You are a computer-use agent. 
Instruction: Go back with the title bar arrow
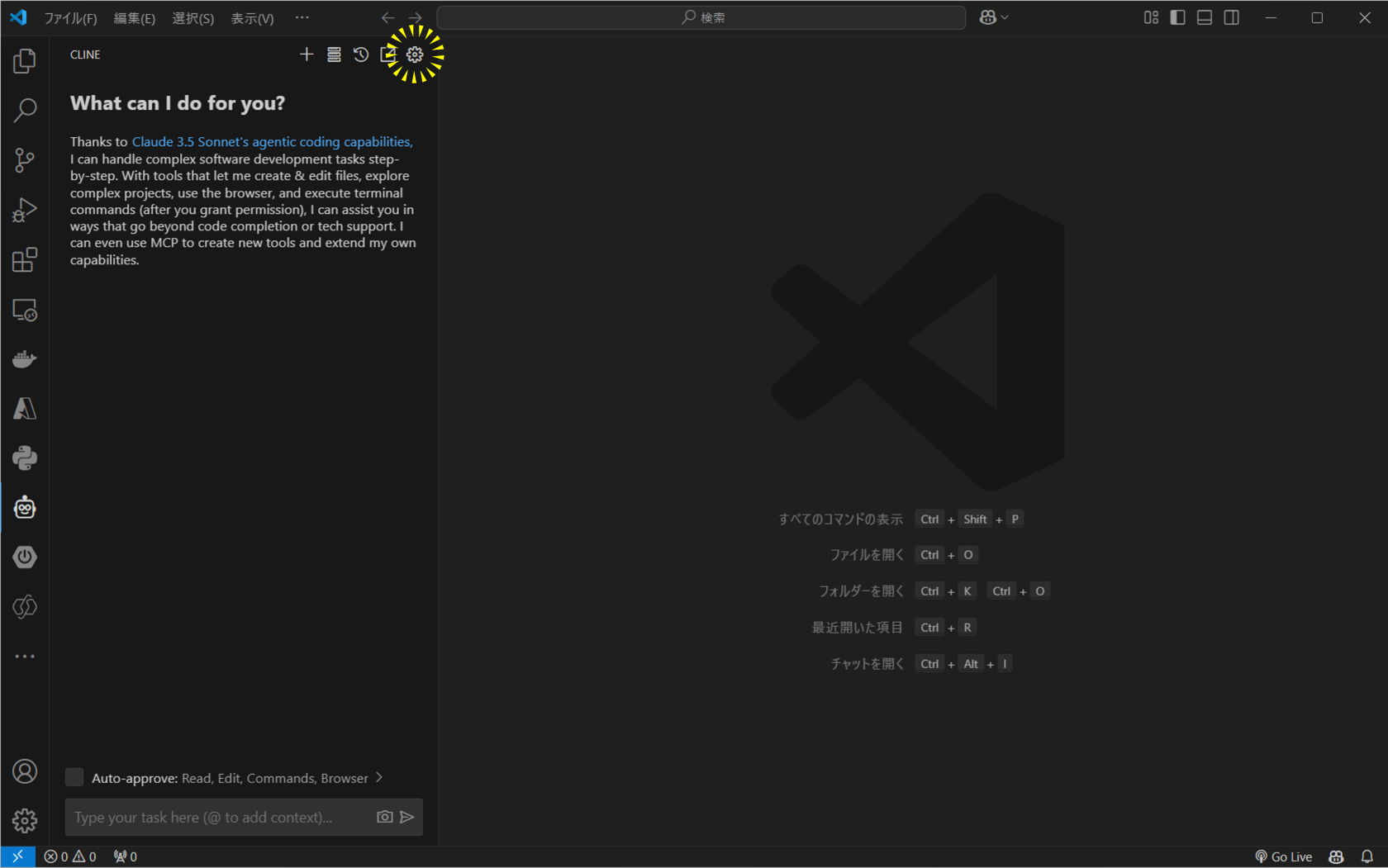pos(388,17)
